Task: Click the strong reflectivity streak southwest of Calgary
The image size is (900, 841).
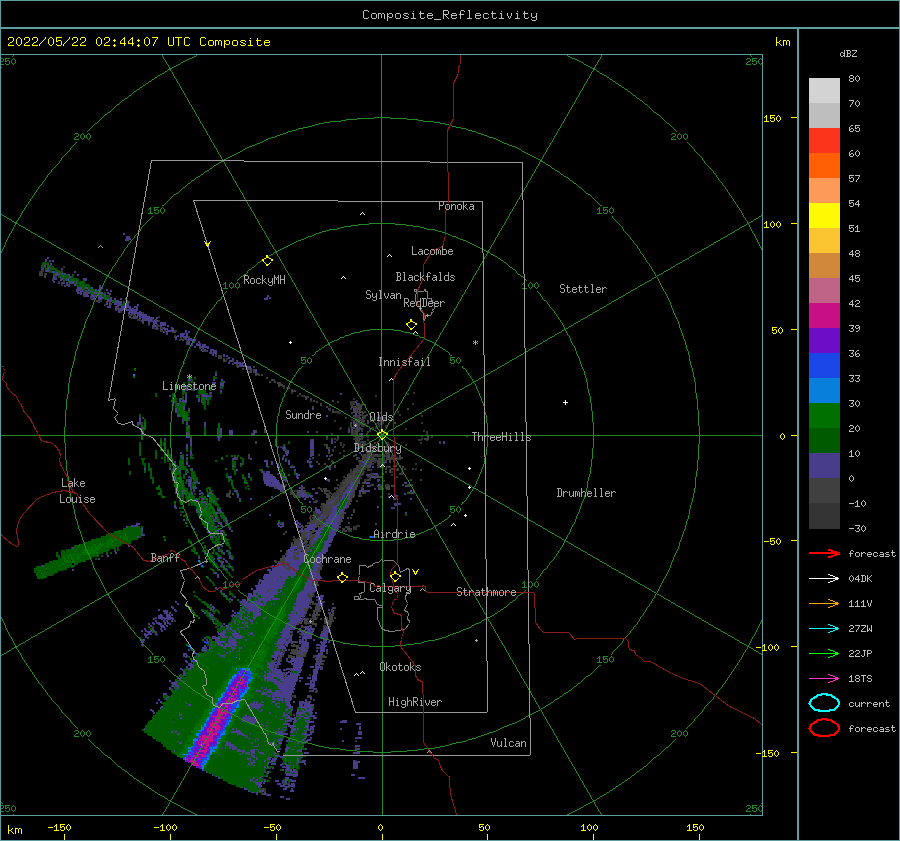Action: pos(220,718)
